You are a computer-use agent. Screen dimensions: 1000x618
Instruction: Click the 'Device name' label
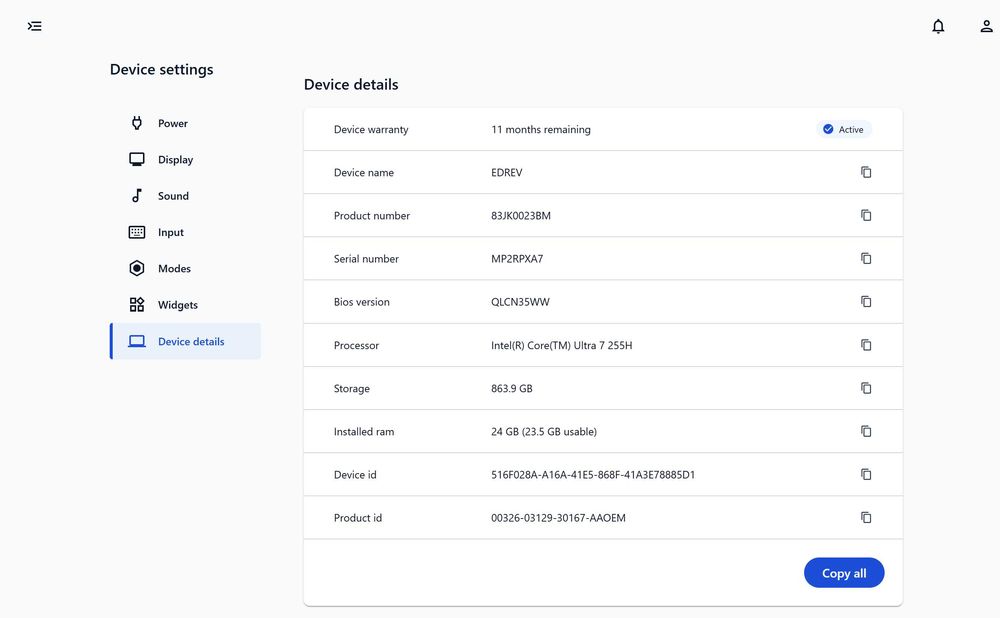[x=364, y=173]
